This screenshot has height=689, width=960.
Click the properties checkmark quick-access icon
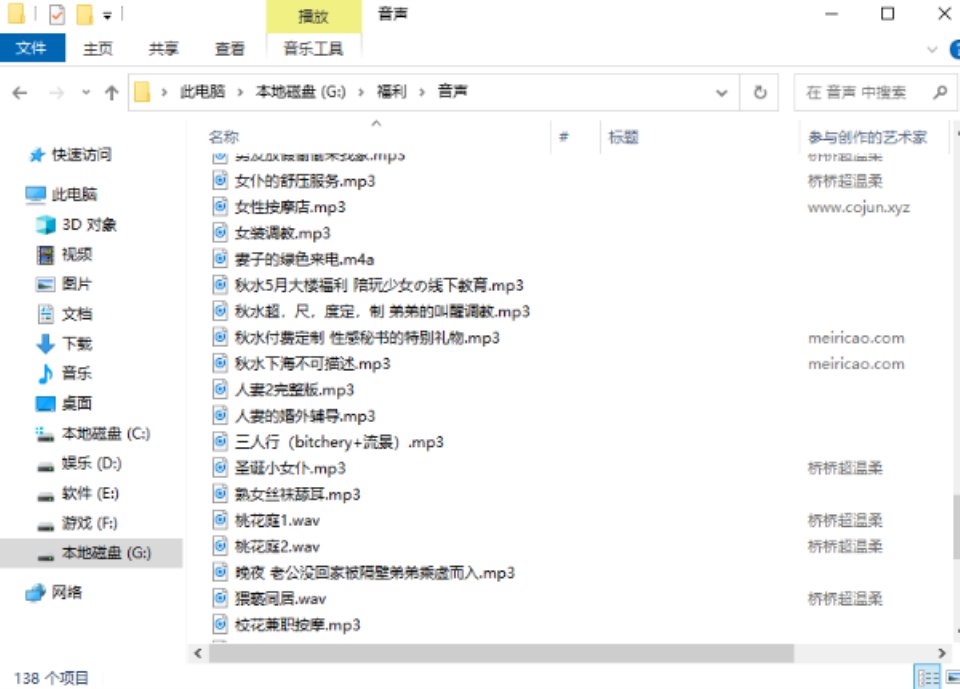(57, 15)
